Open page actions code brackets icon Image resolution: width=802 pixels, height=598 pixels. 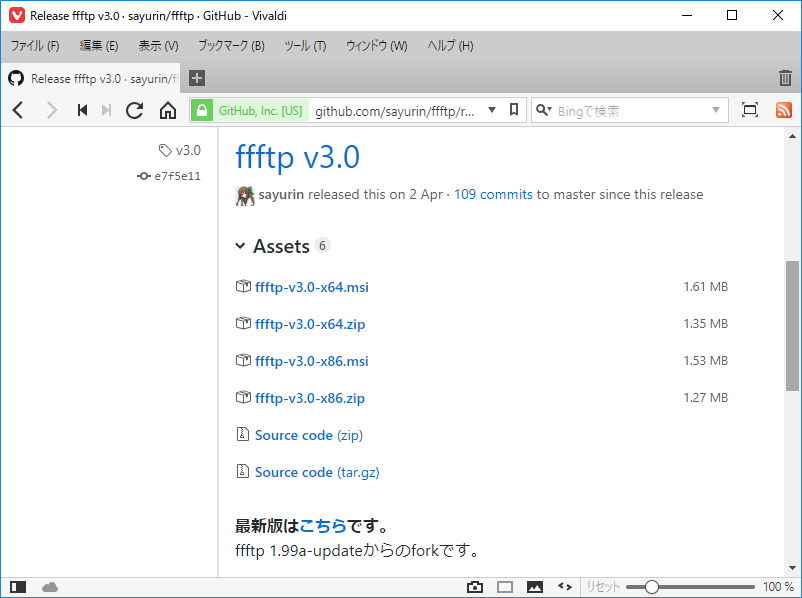pyautogui.click(x=565, y=587)
